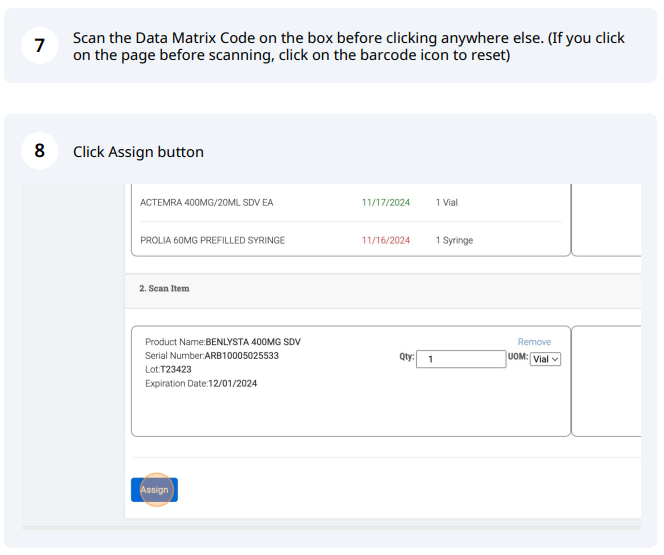The height and width of the screenshot is (555, 664).
Task: Focus the Qty input field
Action: click(x=461, y=359)
